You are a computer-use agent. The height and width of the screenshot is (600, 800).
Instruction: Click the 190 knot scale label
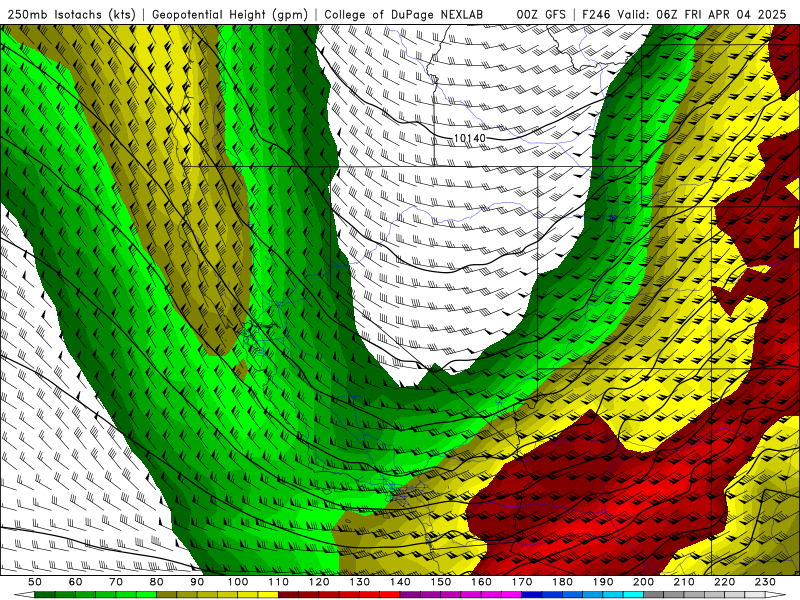coord(603,582)
